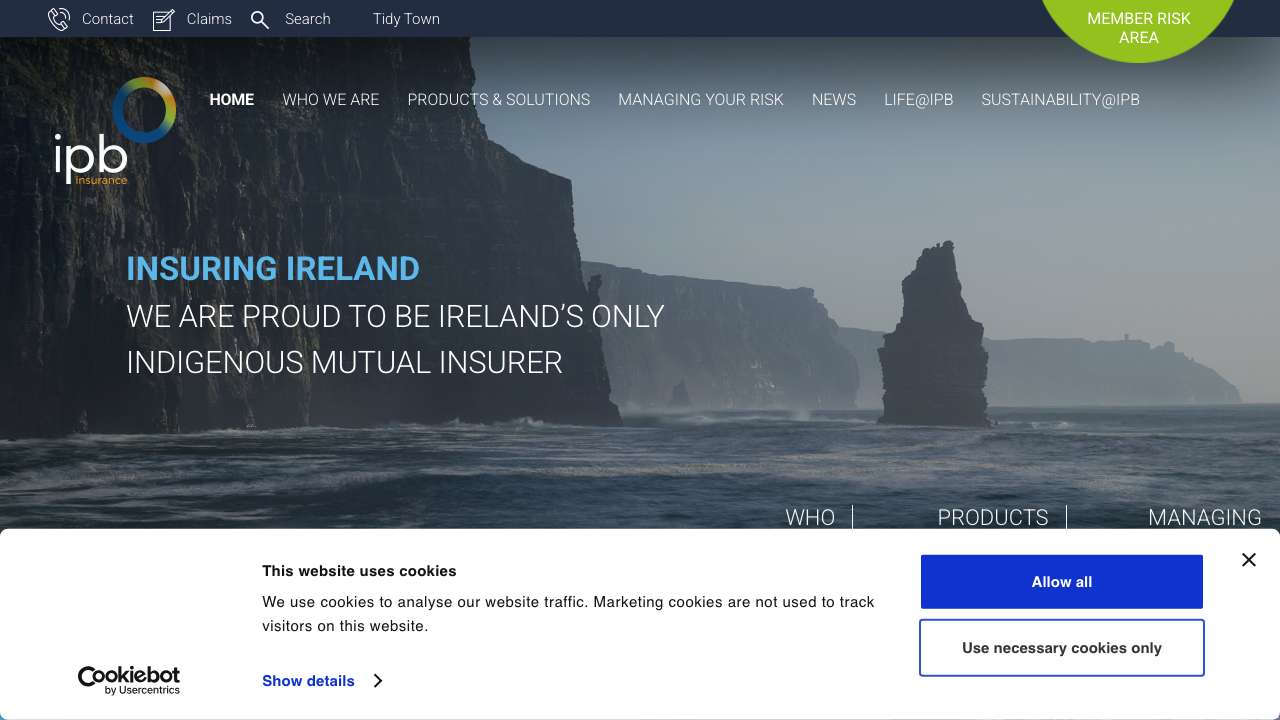The width and height of the screenshot is (1280, 720).
Task: Click the Contact phone icon
Action: click(59, 19)
